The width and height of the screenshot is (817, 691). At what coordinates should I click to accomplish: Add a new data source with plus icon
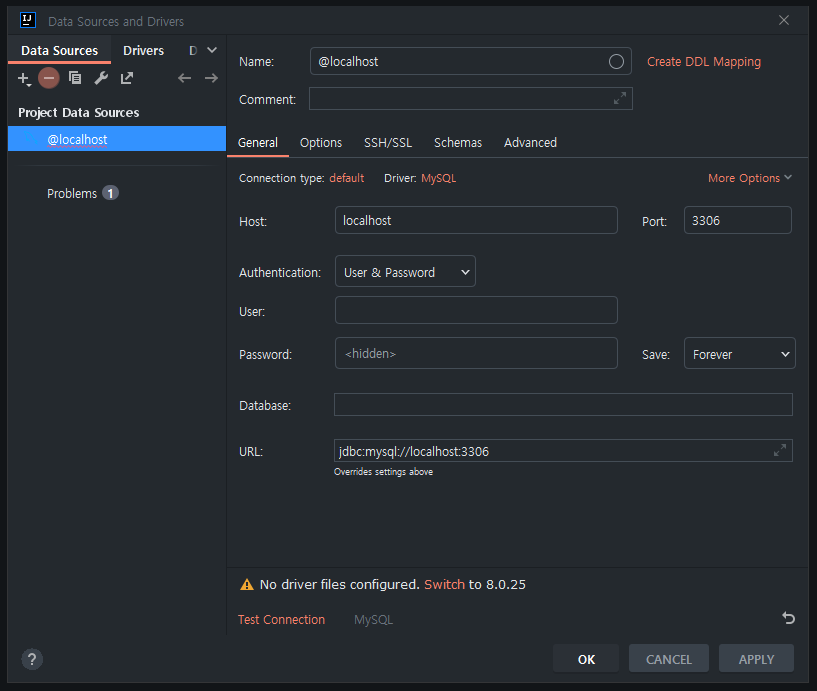click(x=24, y=79)
